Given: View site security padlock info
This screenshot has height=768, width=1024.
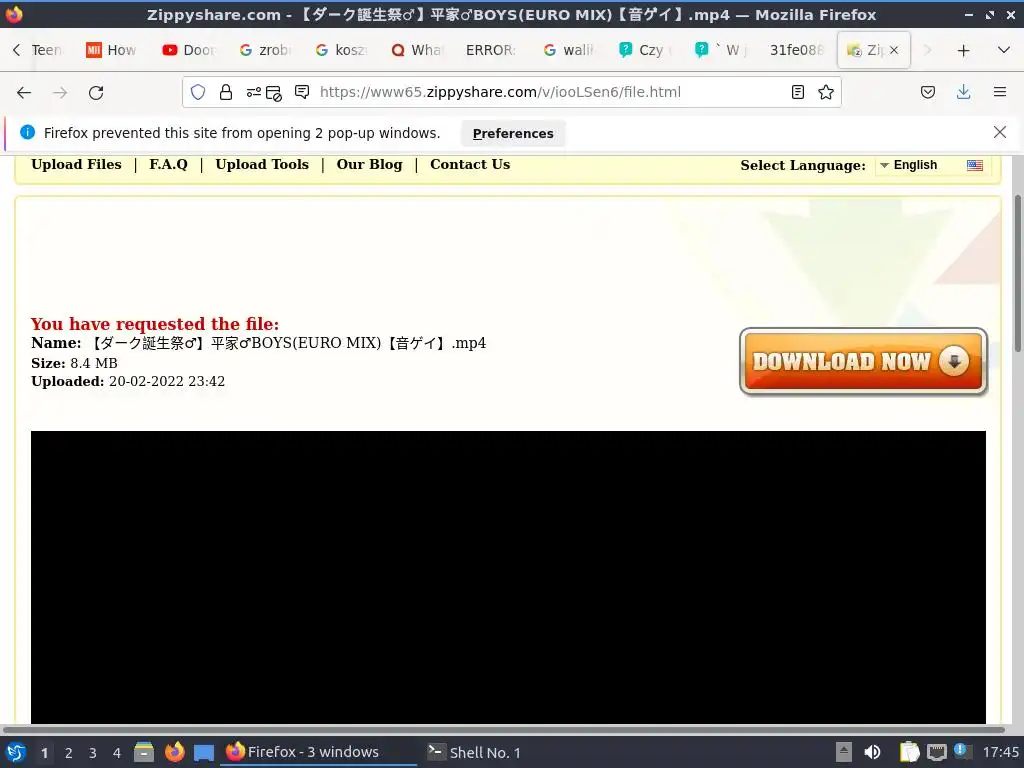Looking at the screenshot, I should [226, 92].
